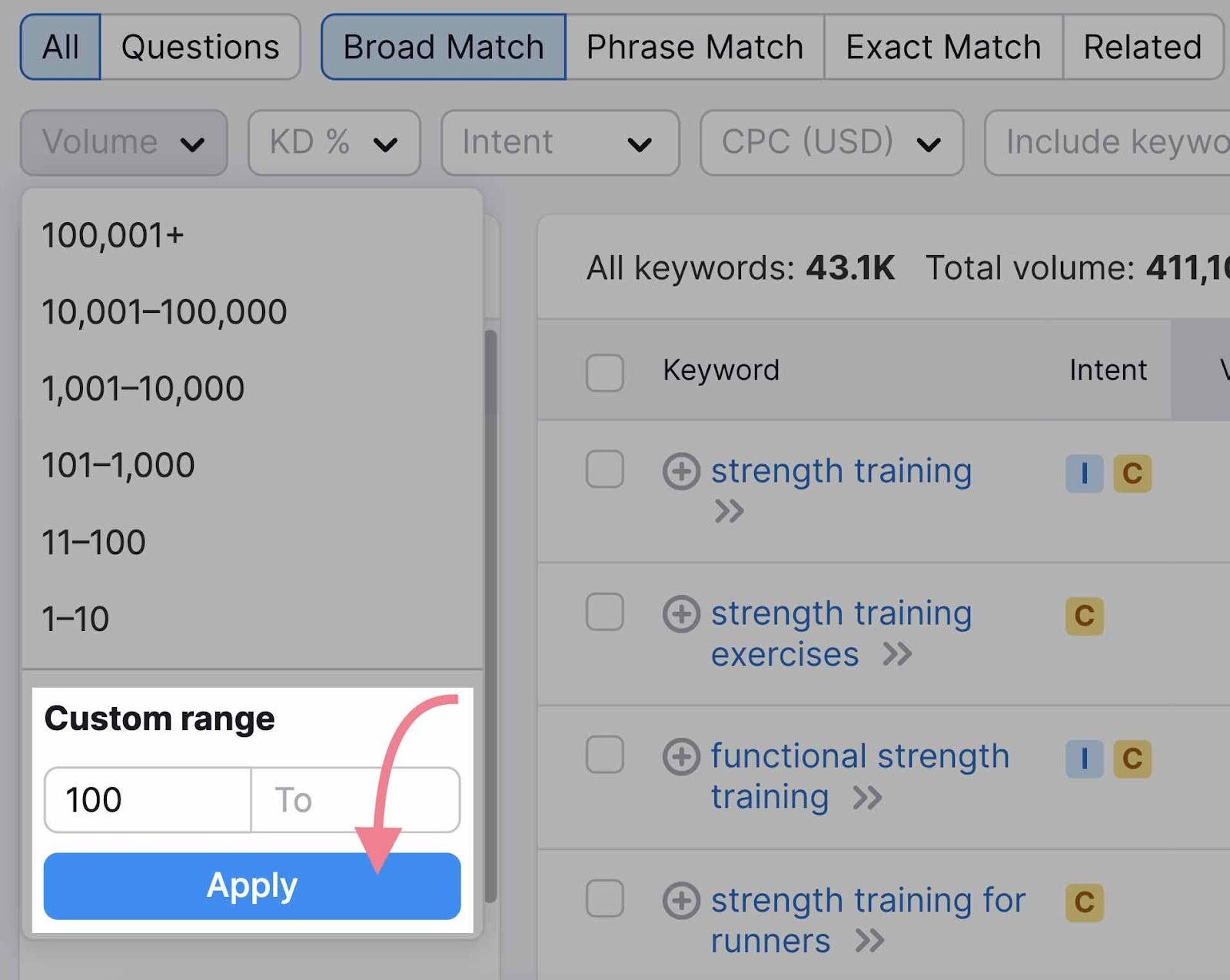This screenshot has width=1230, height=980.
Task: Open the Intent filter dropdown
Action: tap(560, 143)
